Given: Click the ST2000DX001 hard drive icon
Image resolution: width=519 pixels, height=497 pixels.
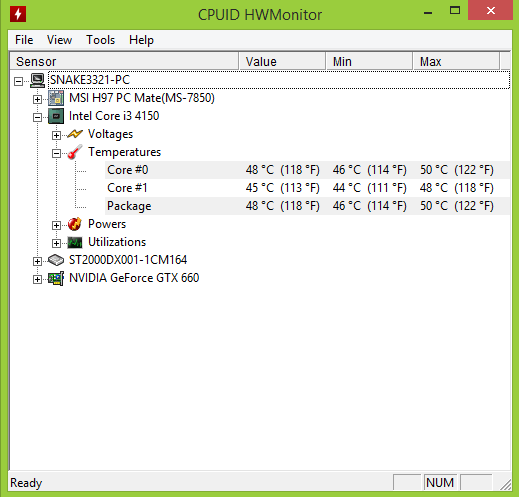Looking at the screenshot, I should pos(56,260).
